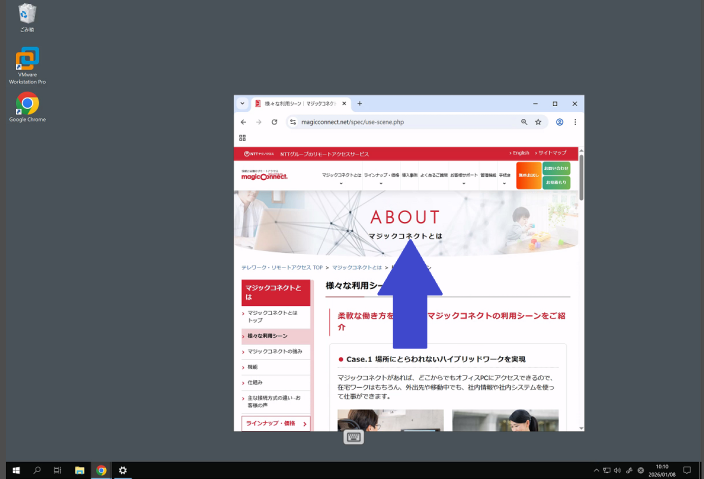Viewport: 704px width, 479px height.
Task: Expand the お客様サポート navigation dropdown
Action: click(464, 176)
